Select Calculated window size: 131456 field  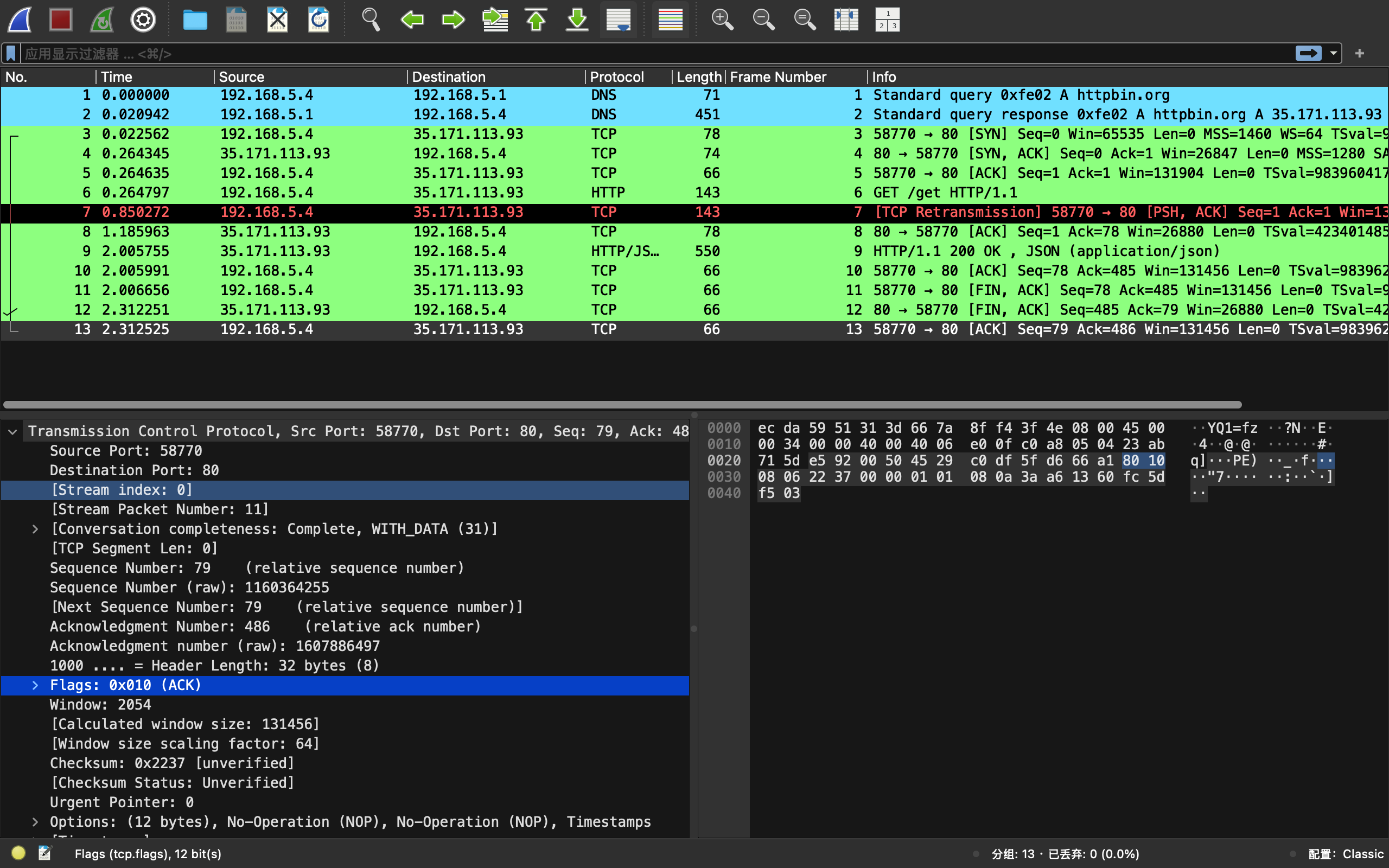coord(345,724)
